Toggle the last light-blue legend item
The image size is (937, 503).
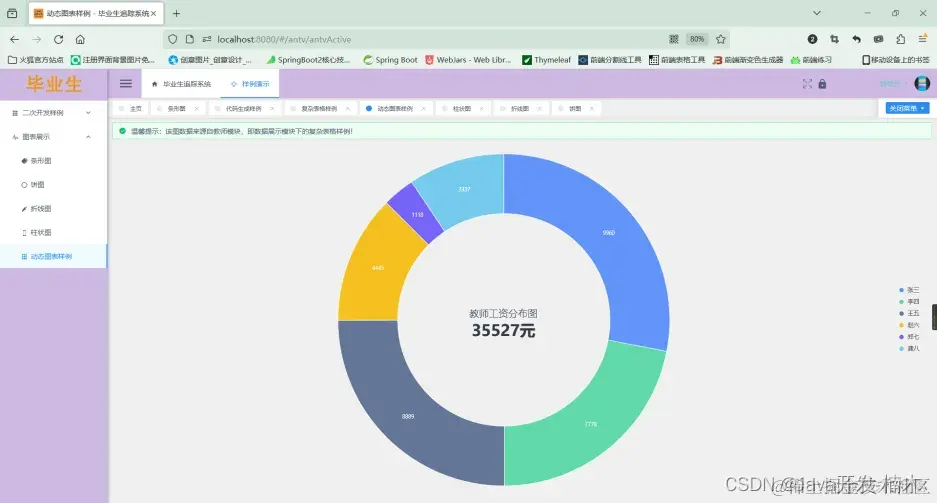click(910, 348)
